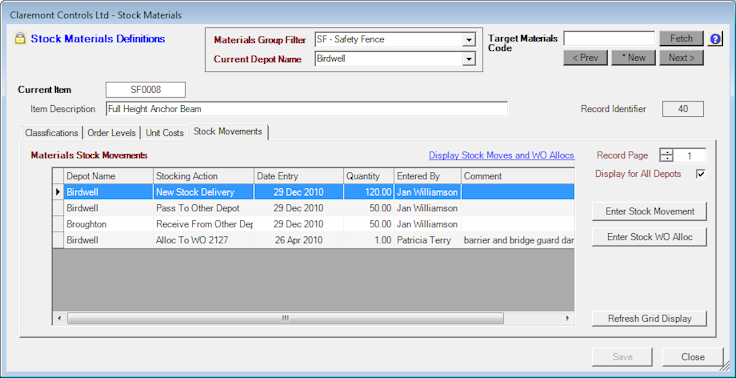
Task: Open Display Stock Moves and WO Allocs link
Action: 501,155
